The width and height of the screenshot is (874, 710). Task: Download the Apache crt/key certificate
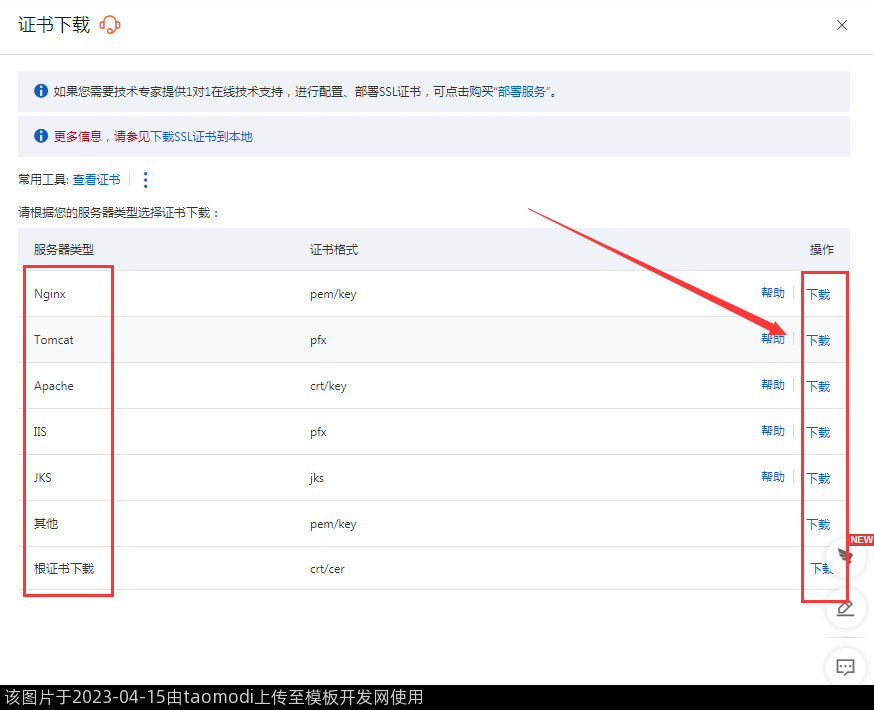(x=818, y=387)
